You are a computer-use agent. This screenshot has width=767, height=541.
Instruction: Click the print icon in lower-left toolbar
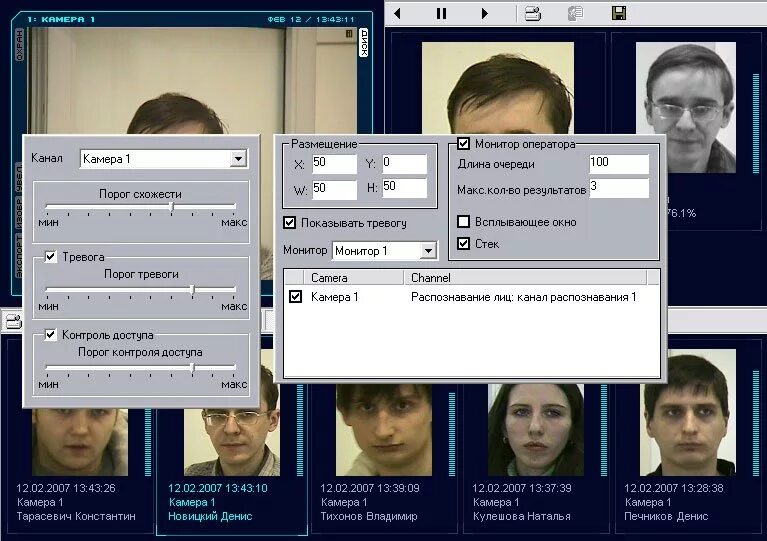point(13,322)
